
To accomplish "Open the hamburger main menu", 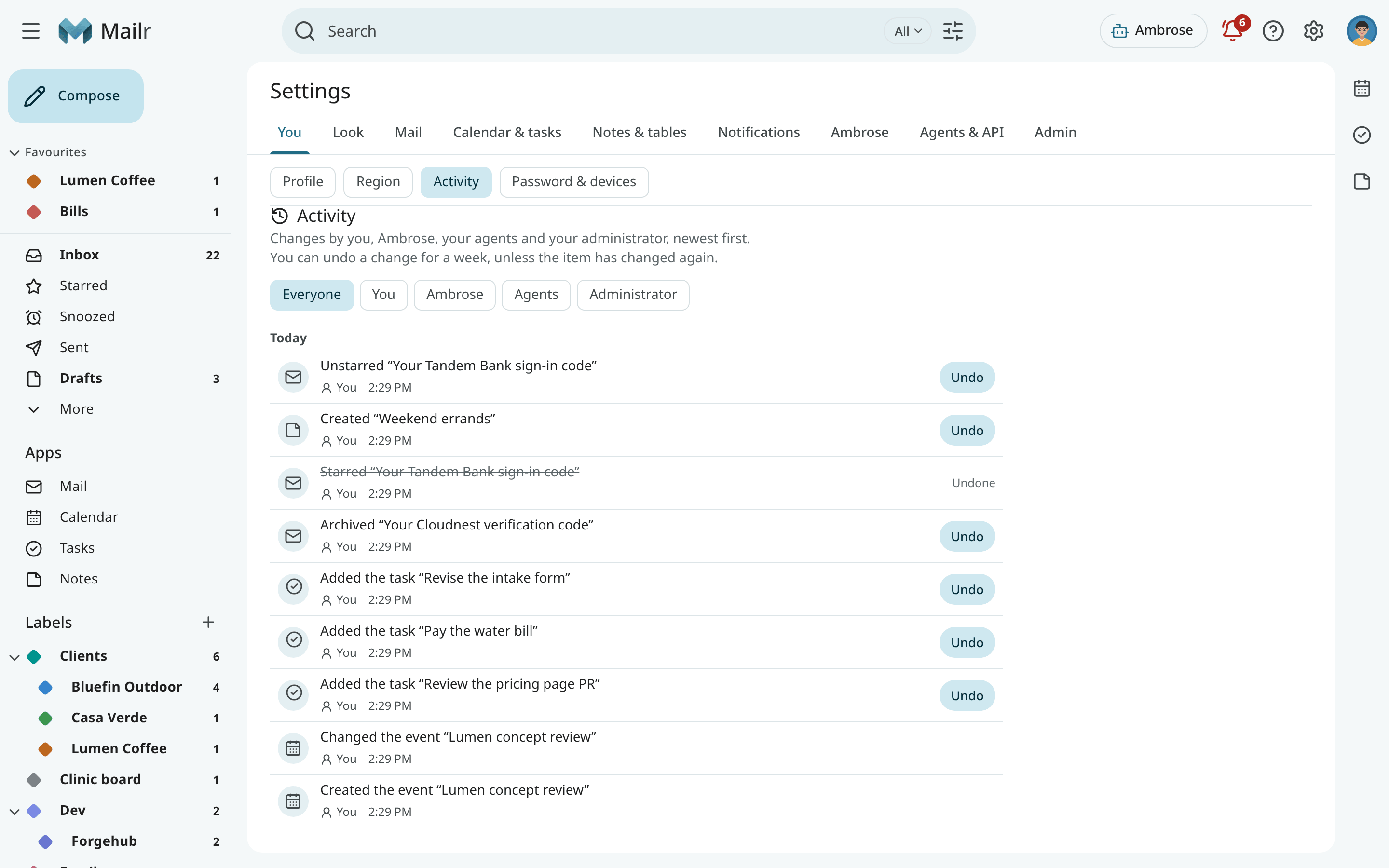I will [31, 31].
